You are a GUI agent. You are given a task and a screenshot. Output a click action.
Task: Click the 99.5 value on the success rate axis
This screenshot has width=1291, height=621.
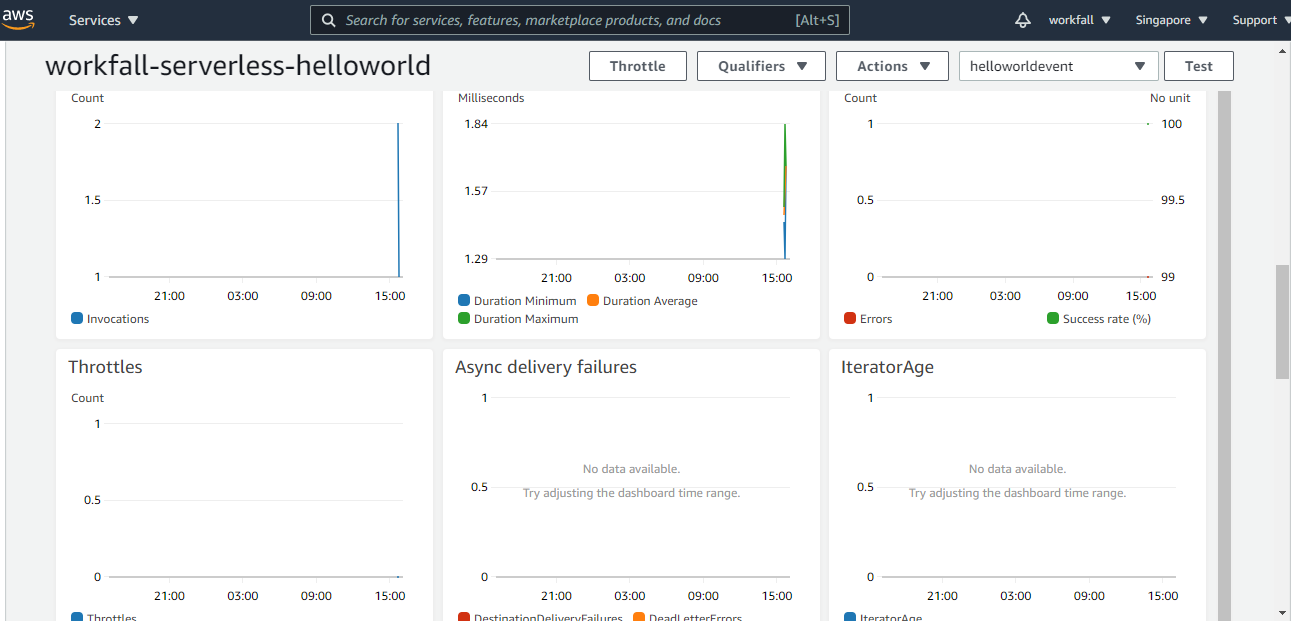(1172, 200)
